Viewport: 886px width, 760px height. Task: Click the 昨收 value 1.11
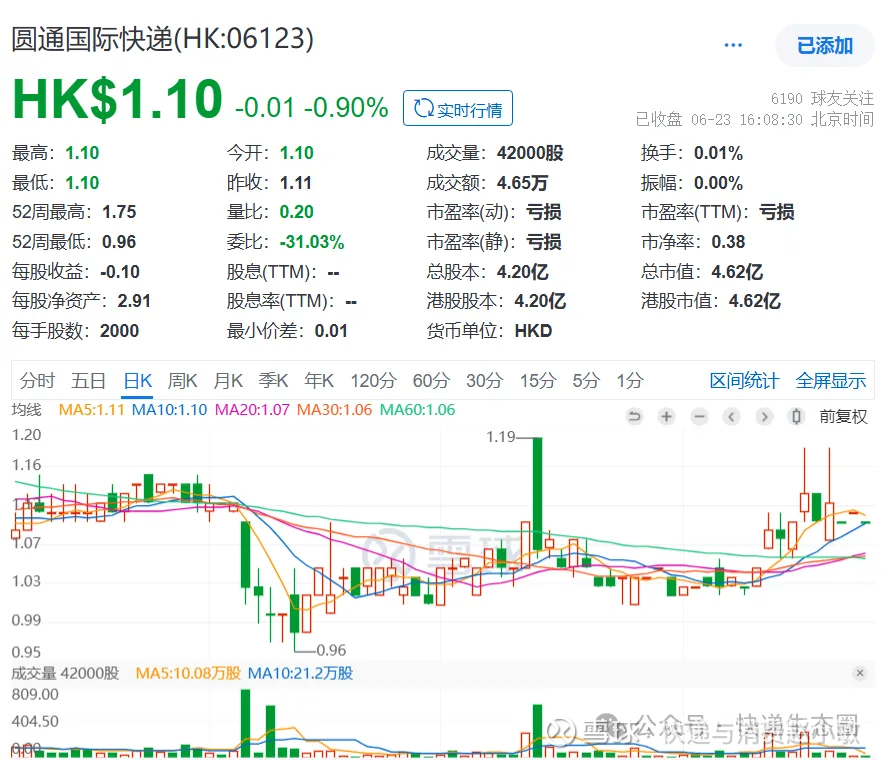[x=296, y=183]
